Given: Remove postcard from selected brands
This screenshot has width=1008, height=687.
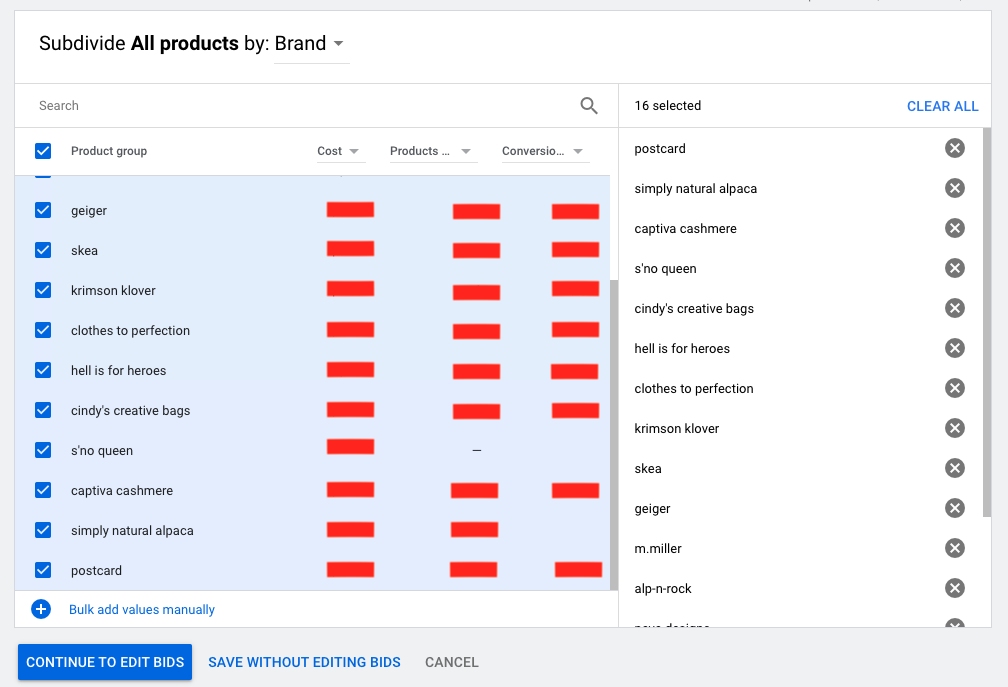Looking at the screenshot, I should pyautogui.click(x=955, y=148).
